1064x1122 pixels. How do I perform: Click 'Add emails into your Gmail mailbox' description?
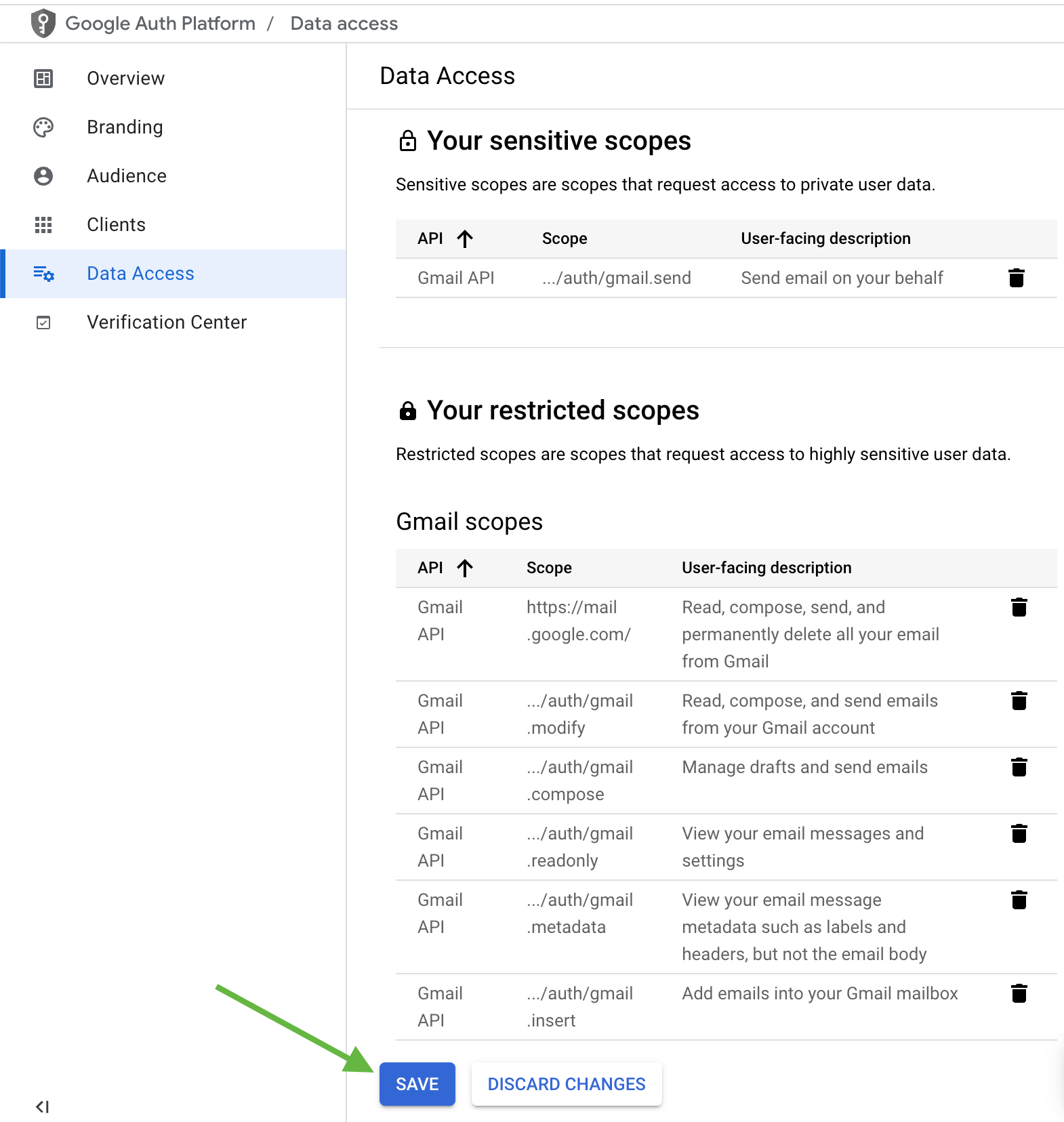[x=820, y=993]
